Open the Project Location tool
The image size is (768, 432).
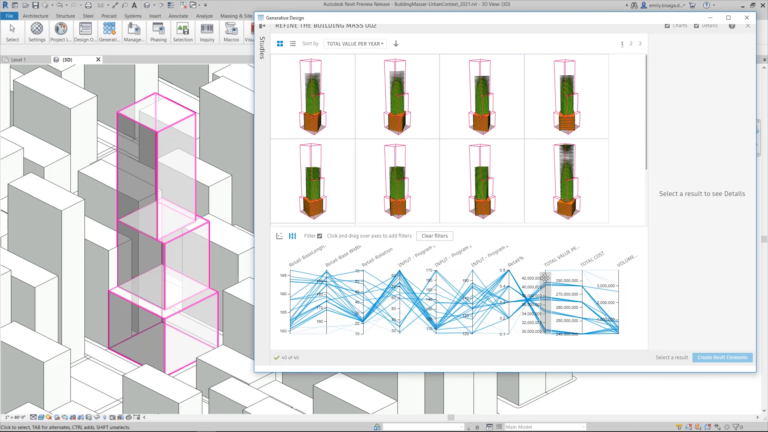pos(61,32)
